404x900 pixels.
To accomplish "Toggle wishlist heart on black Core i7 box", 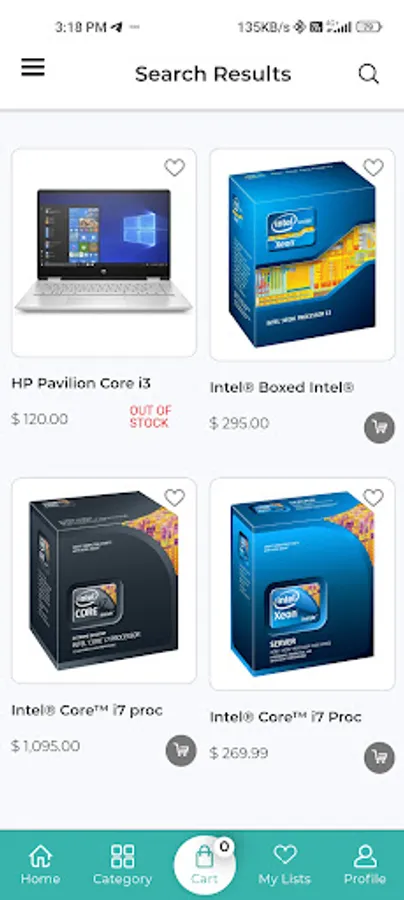I will click(174, 497).
